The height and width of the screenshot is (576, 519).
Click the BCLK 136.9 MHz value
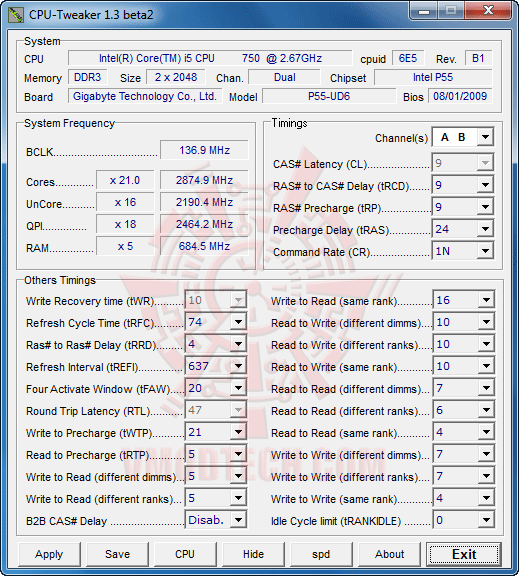(x=204, y=150)
